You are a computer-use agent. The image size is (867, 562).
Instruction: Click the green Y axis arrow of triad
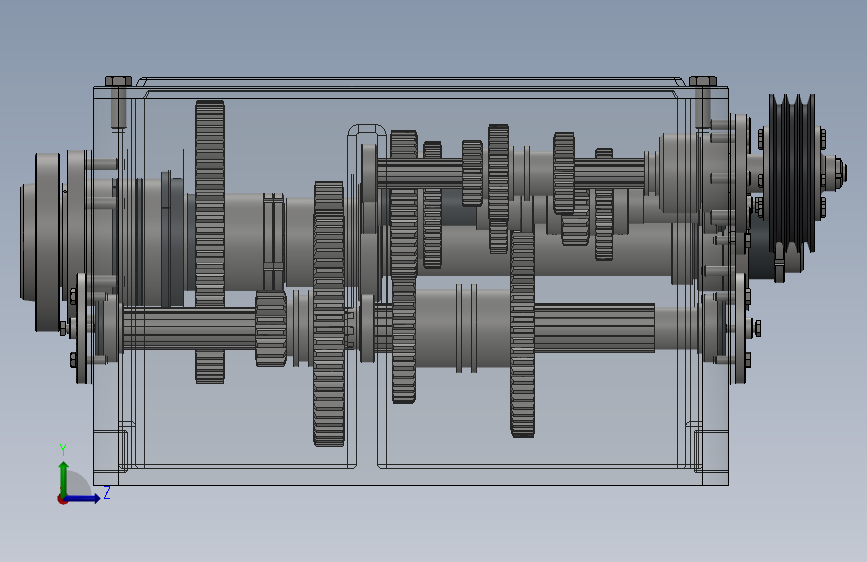click(64, 478)
